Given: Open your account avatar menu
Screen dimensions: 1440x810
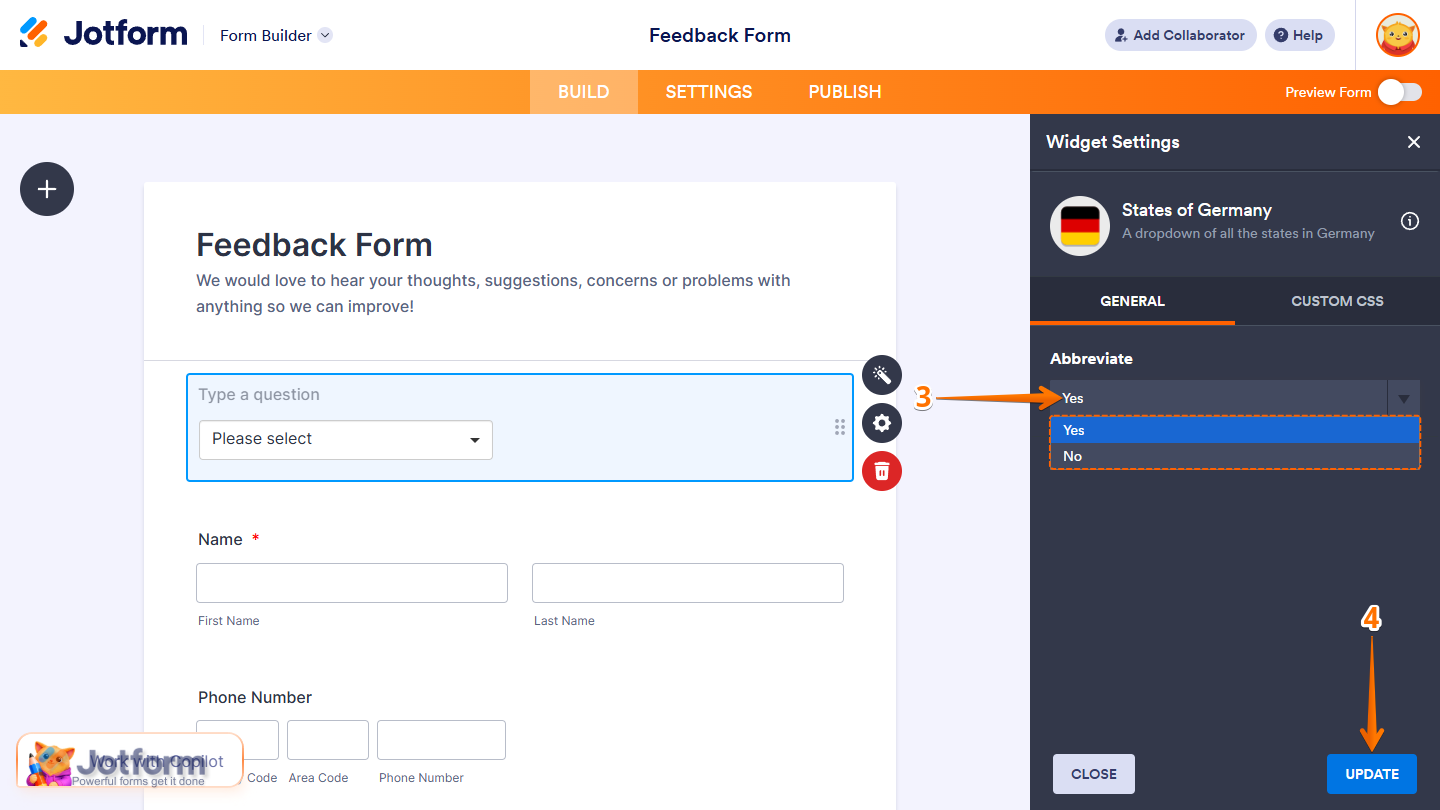Looking at the screenshot, I should pos(1397,35).
